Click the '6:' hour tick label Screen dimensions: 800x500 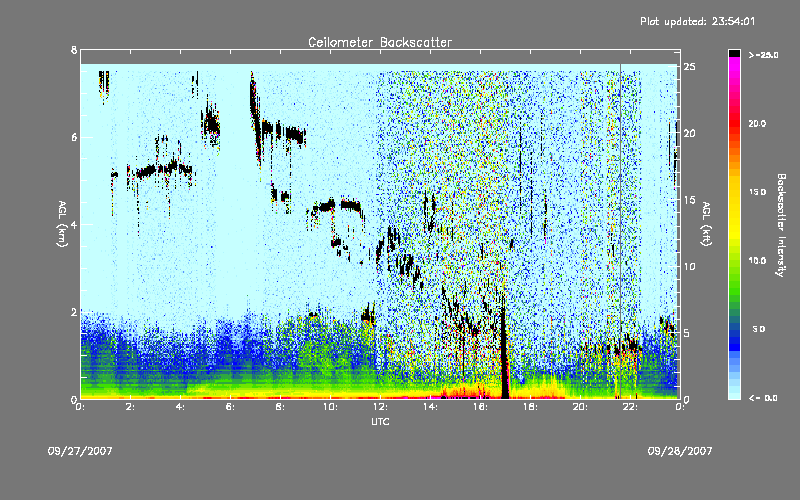click(230, 407)
